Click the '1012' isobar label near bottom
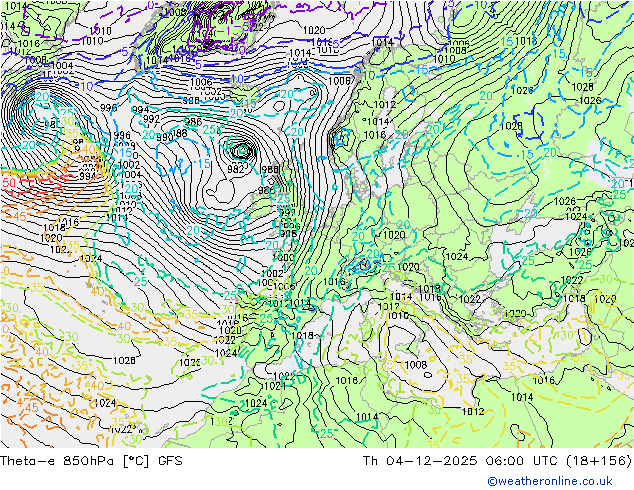The width and height of the screenshot is (634, 490). click(x=473, y=411)
